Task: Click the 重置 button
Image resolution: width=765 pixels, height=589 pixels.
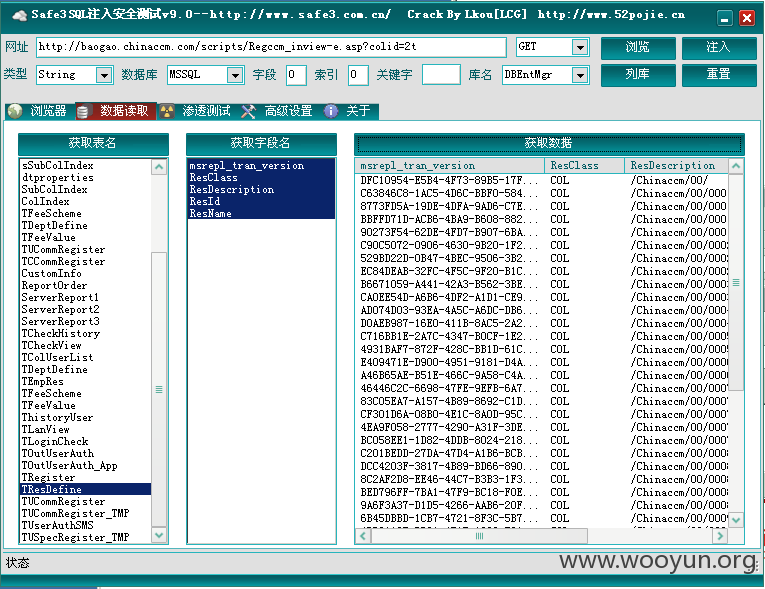Action: tap(719, 75)
